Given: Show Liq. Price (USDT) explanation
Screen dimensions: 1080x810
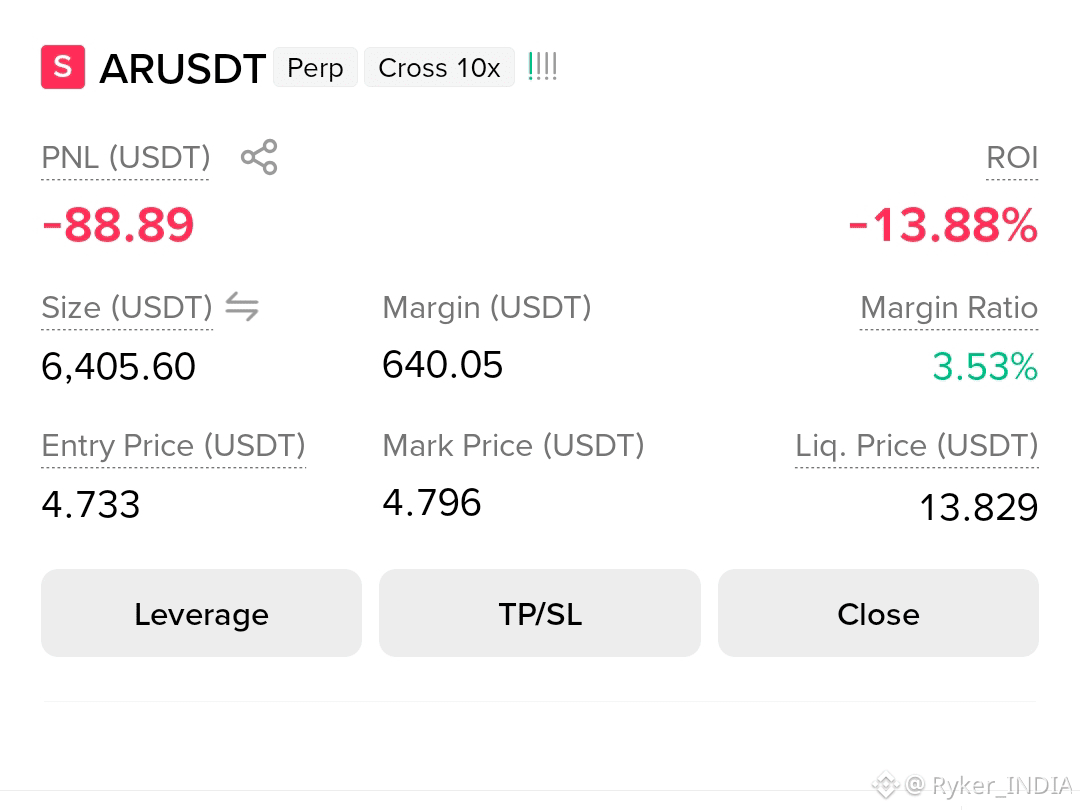Looking at the screenshot, I should point(917,446).
